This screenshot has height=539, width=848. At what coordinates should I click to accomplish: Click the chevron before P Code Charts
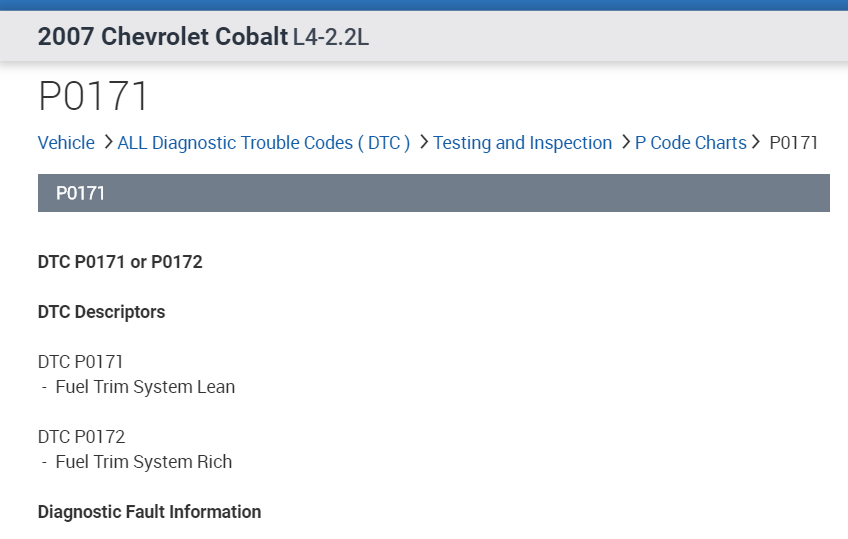tap(626, 142)
